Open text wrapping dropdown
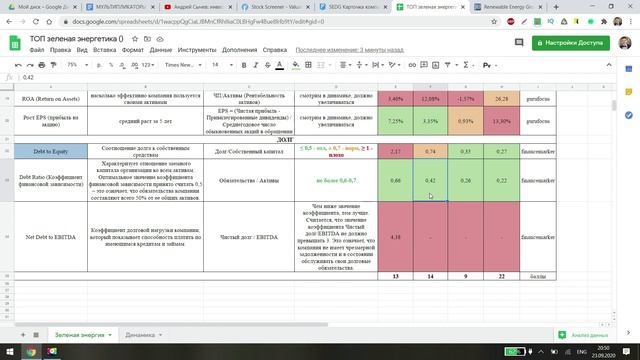This screenshot has width=640, height=360. tap(378, 65)
